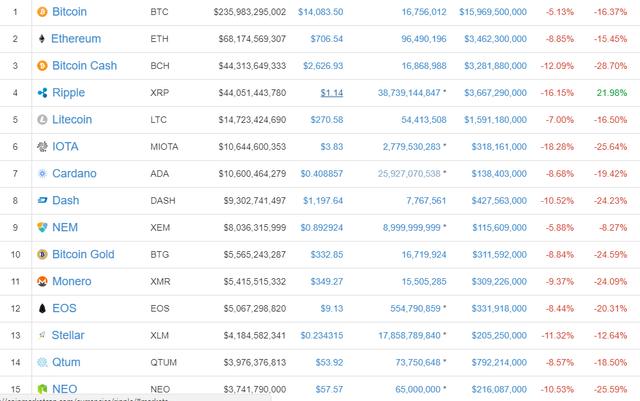Open the NEO name link
Viewport: 640px width, 401px height.
point(64,389)
